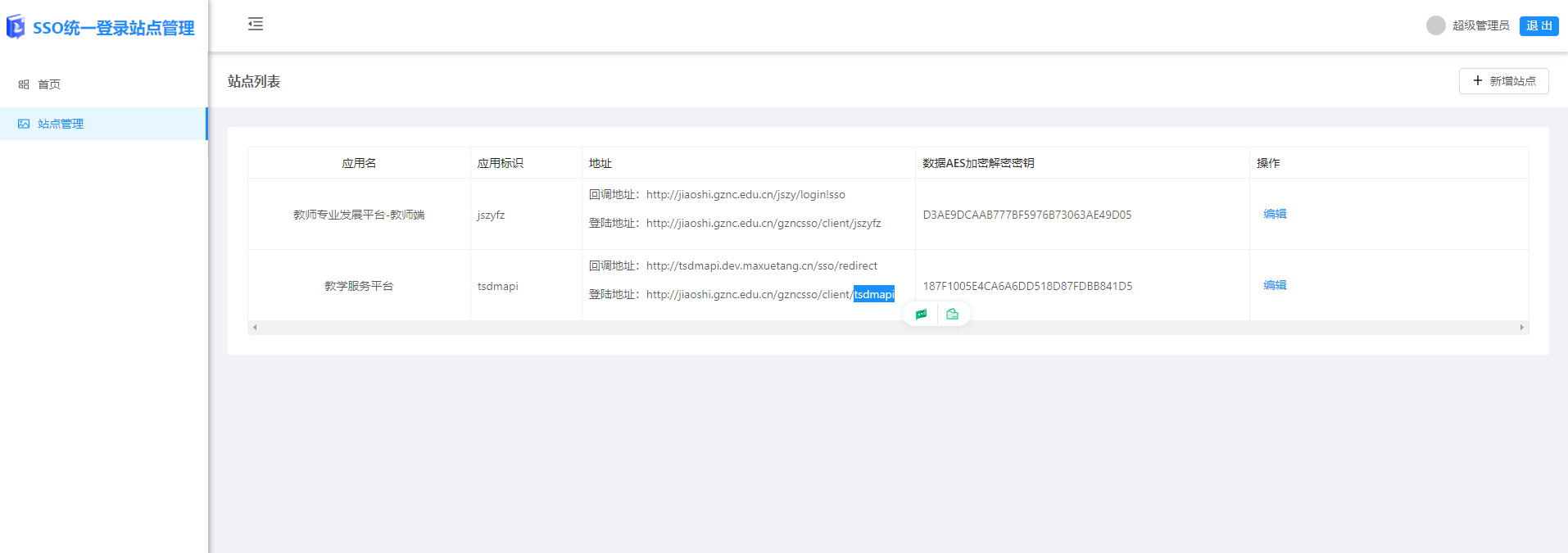Click 新增站点 button
Screen dimensions: 1568x553
[1503, 81]
